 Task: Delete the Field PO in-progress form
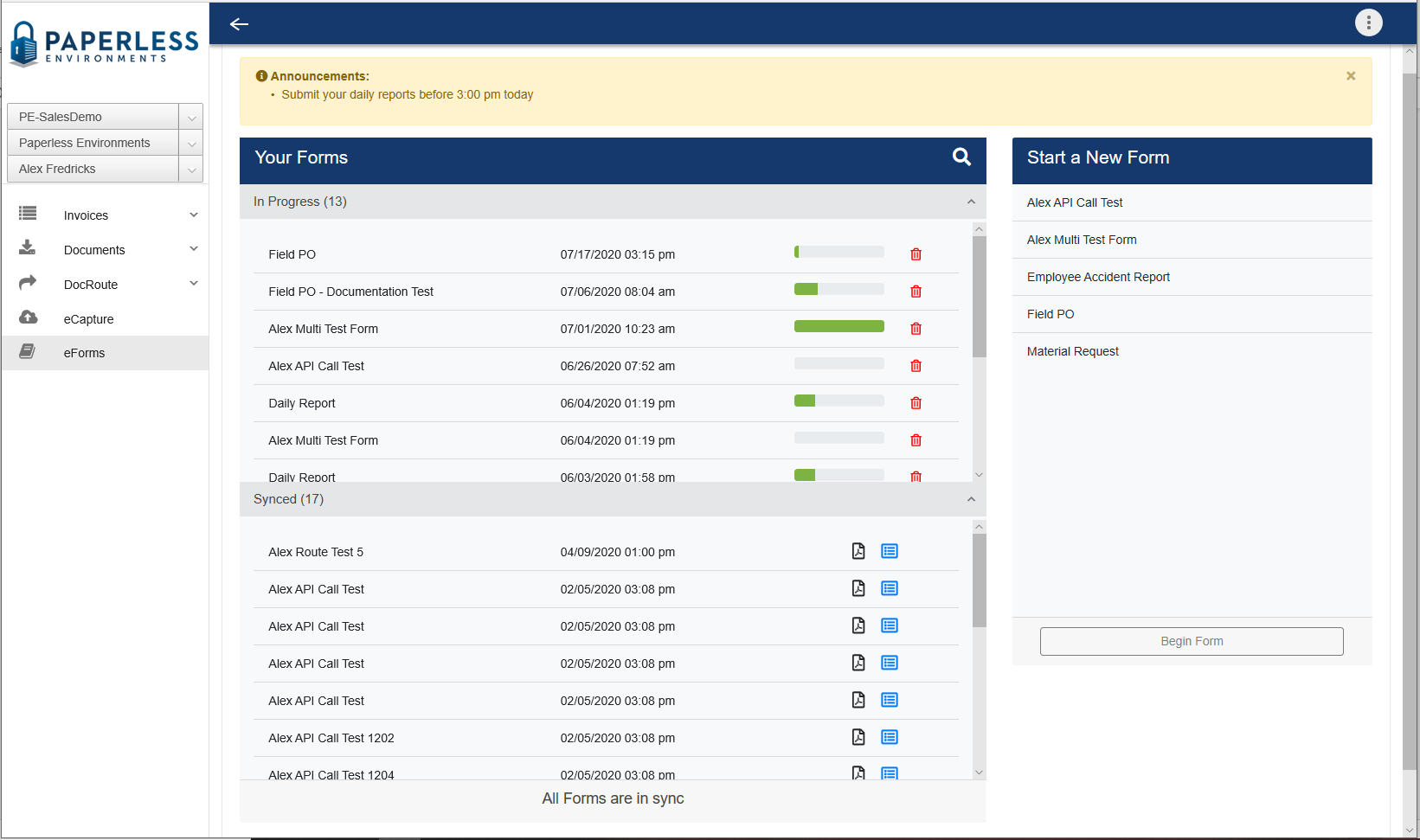click(916, 254)
